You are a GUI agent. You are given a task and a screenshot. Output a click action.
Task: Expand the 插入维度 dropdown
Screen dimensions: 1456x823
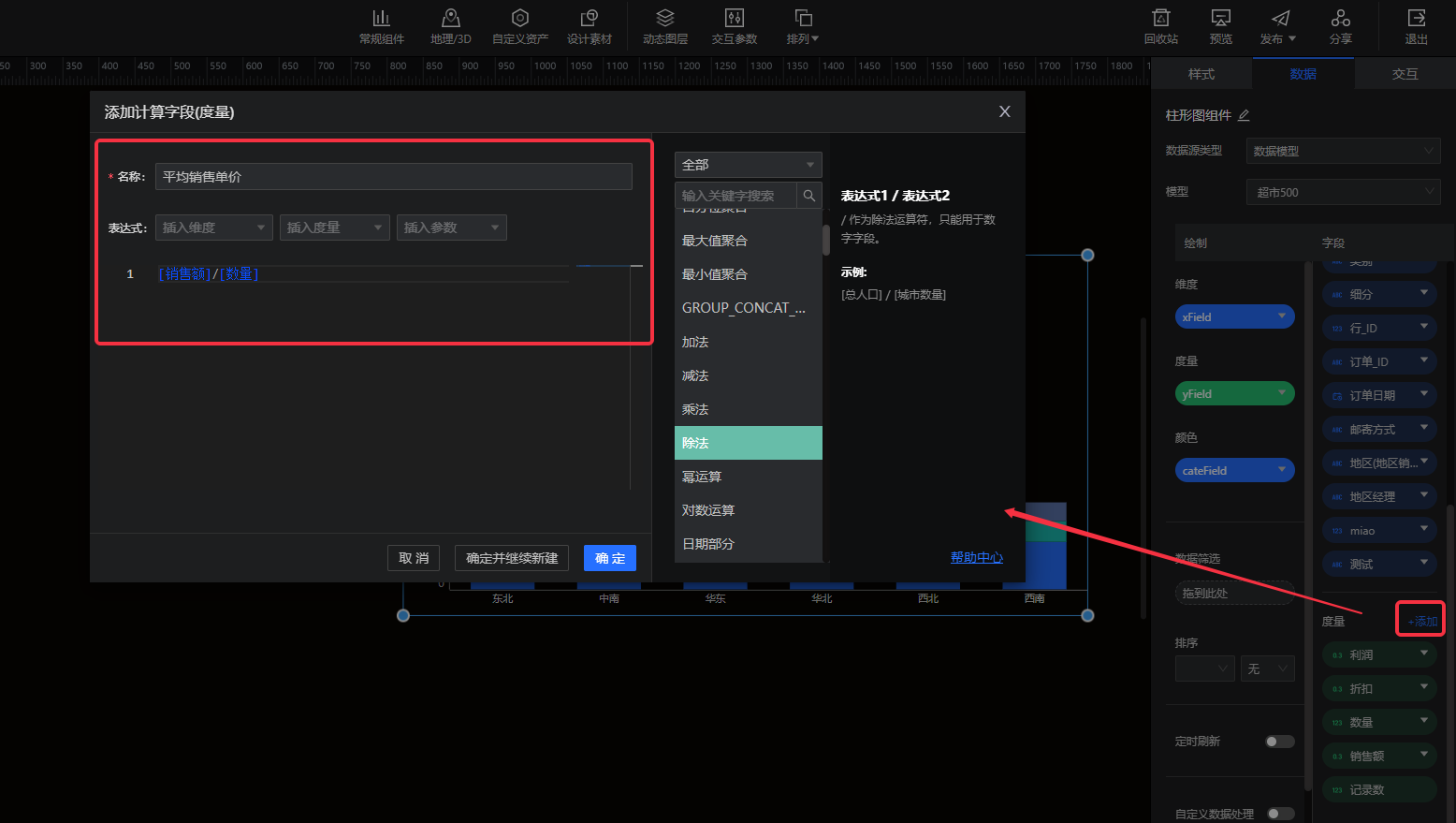[x=213, y=228]
